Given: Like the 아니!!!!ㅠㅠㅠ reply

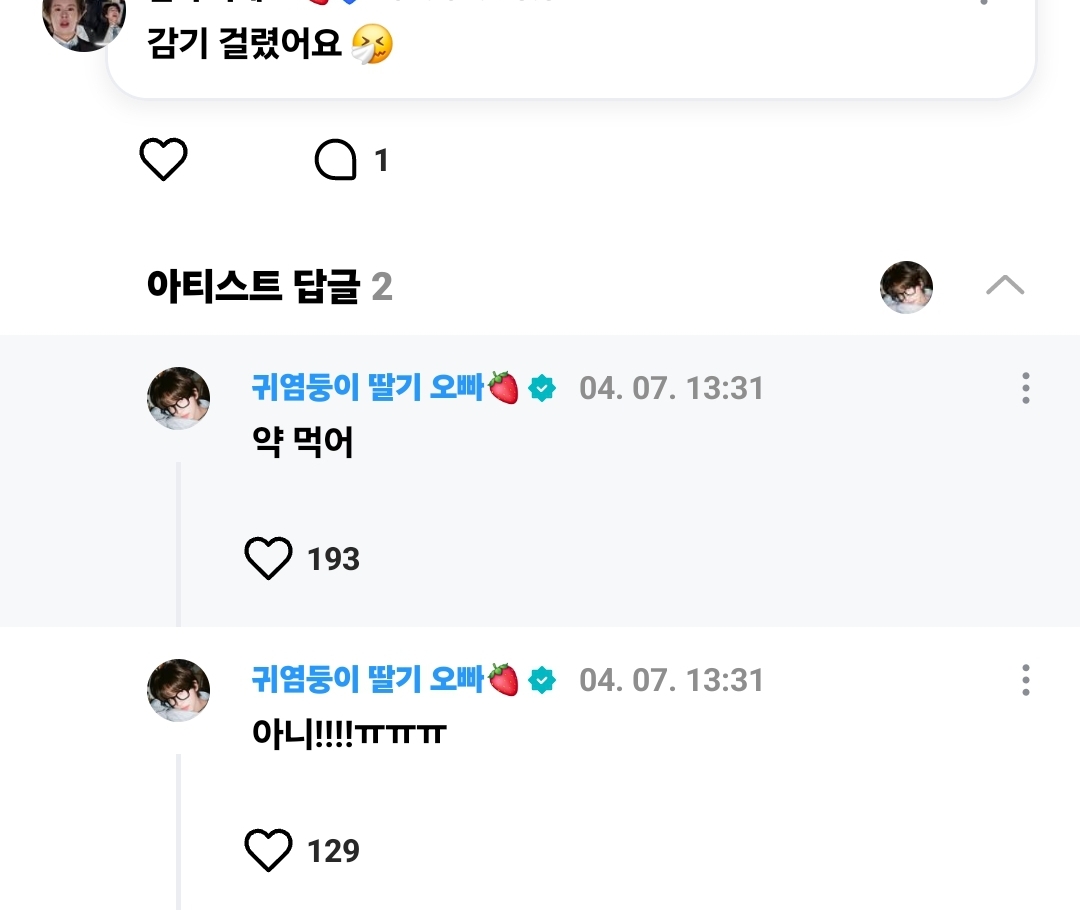Looking at the screenshot, I should [268, 850].
